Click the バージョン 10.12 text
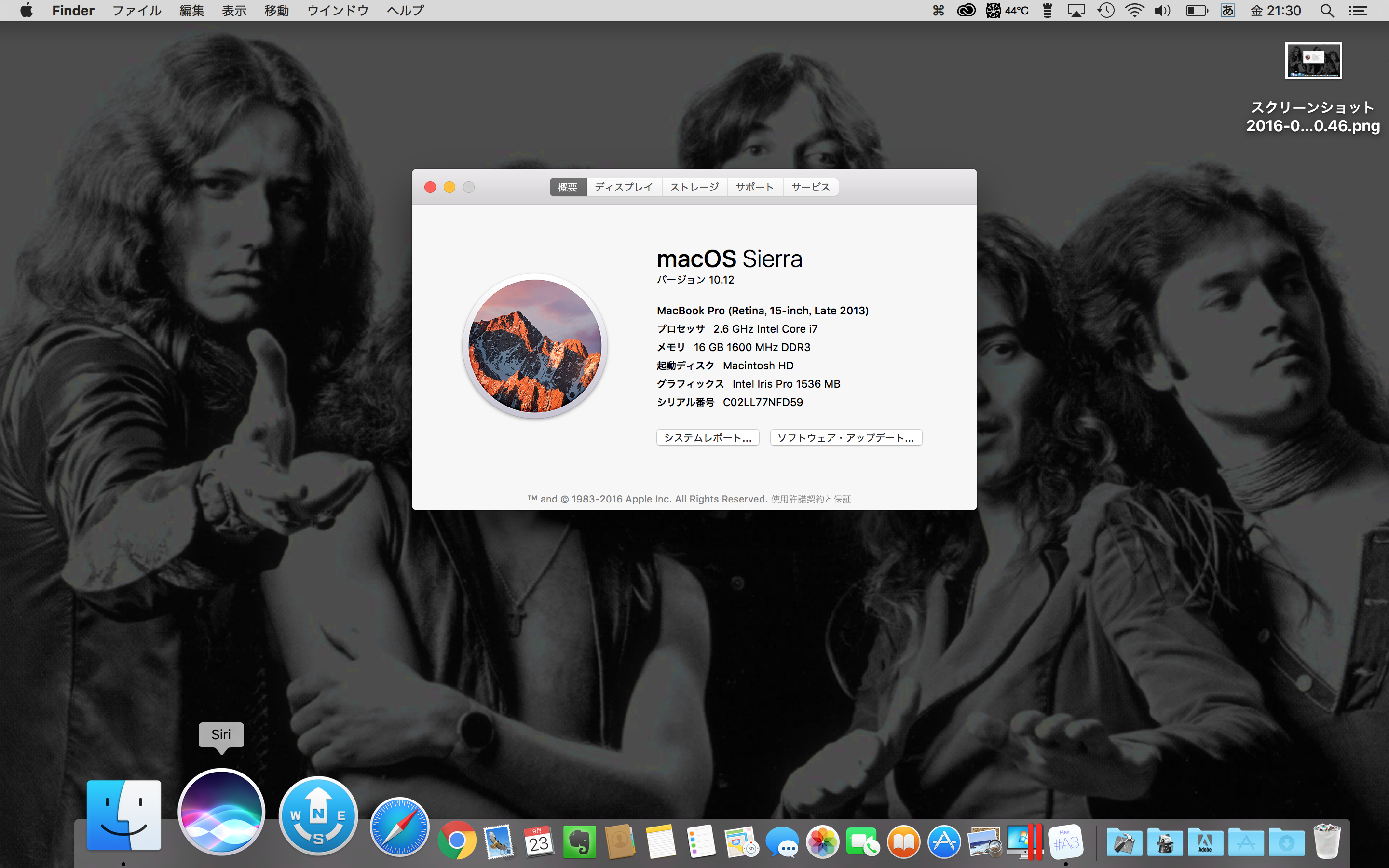The image size is (1389, 868). pos(695,280)
